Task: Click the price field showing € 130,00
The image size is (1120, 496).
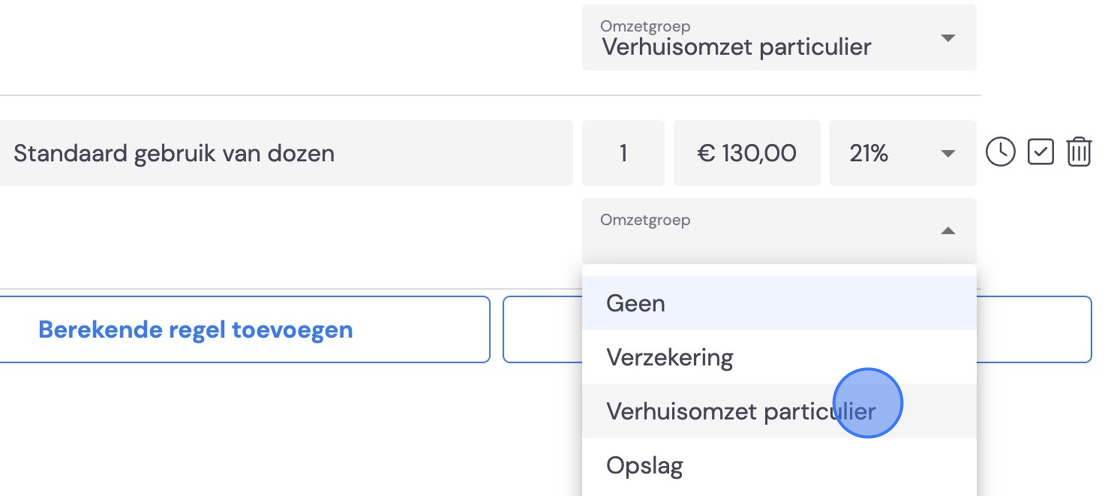Action: pos(746,153)
